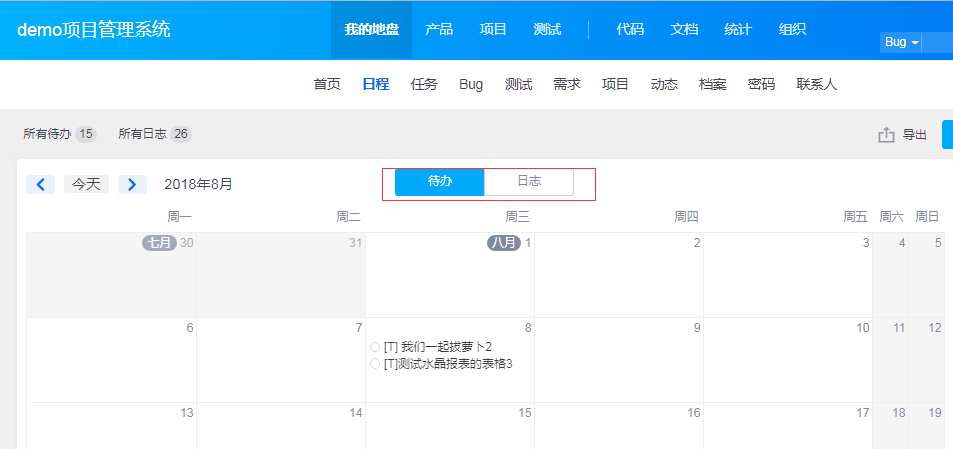Viewport: 953px width, 449px height.
Task: Select the July 31 calendar cell
Action: coord(281,275)
